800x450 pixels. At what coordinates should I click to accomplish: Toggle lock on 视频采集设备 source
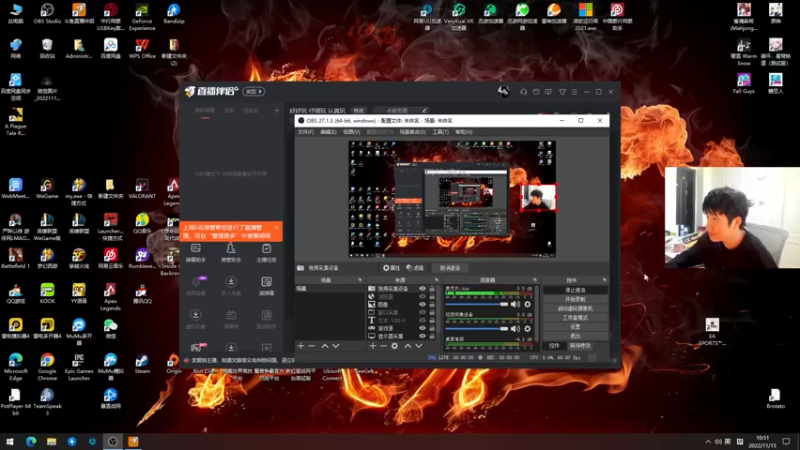coord(432,289)
